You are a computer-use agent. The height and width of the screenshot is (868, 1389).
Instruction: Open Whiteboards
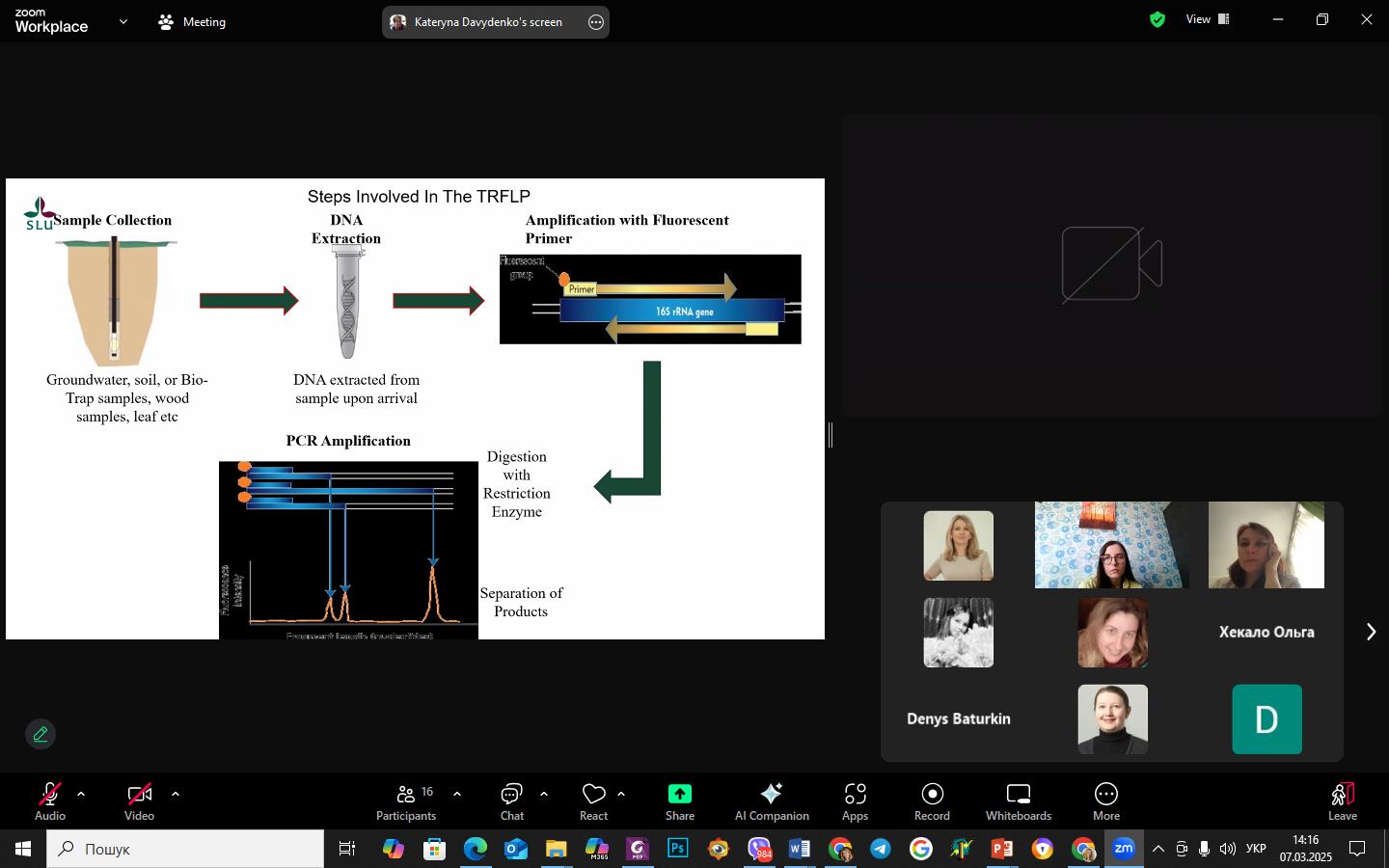[1019, 801]
